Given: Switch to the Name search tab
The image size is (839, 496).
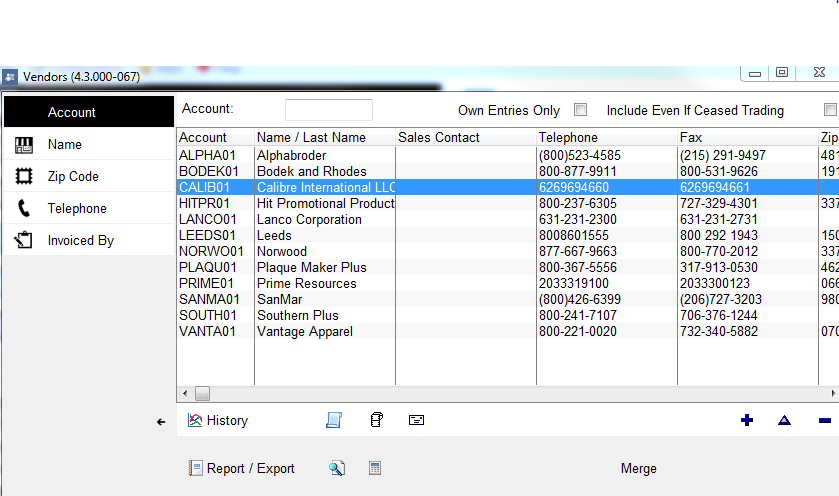Looking at the screenshot, I should pos(89,144).
